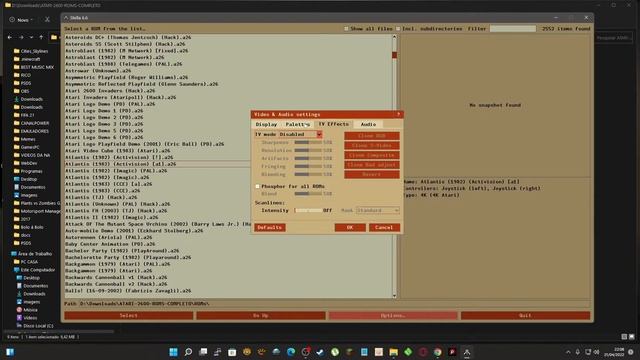This screenshot has width=640, height=360.
Task: Select Área de Trabalho in sidebar
Action: [x=31, y=253]
